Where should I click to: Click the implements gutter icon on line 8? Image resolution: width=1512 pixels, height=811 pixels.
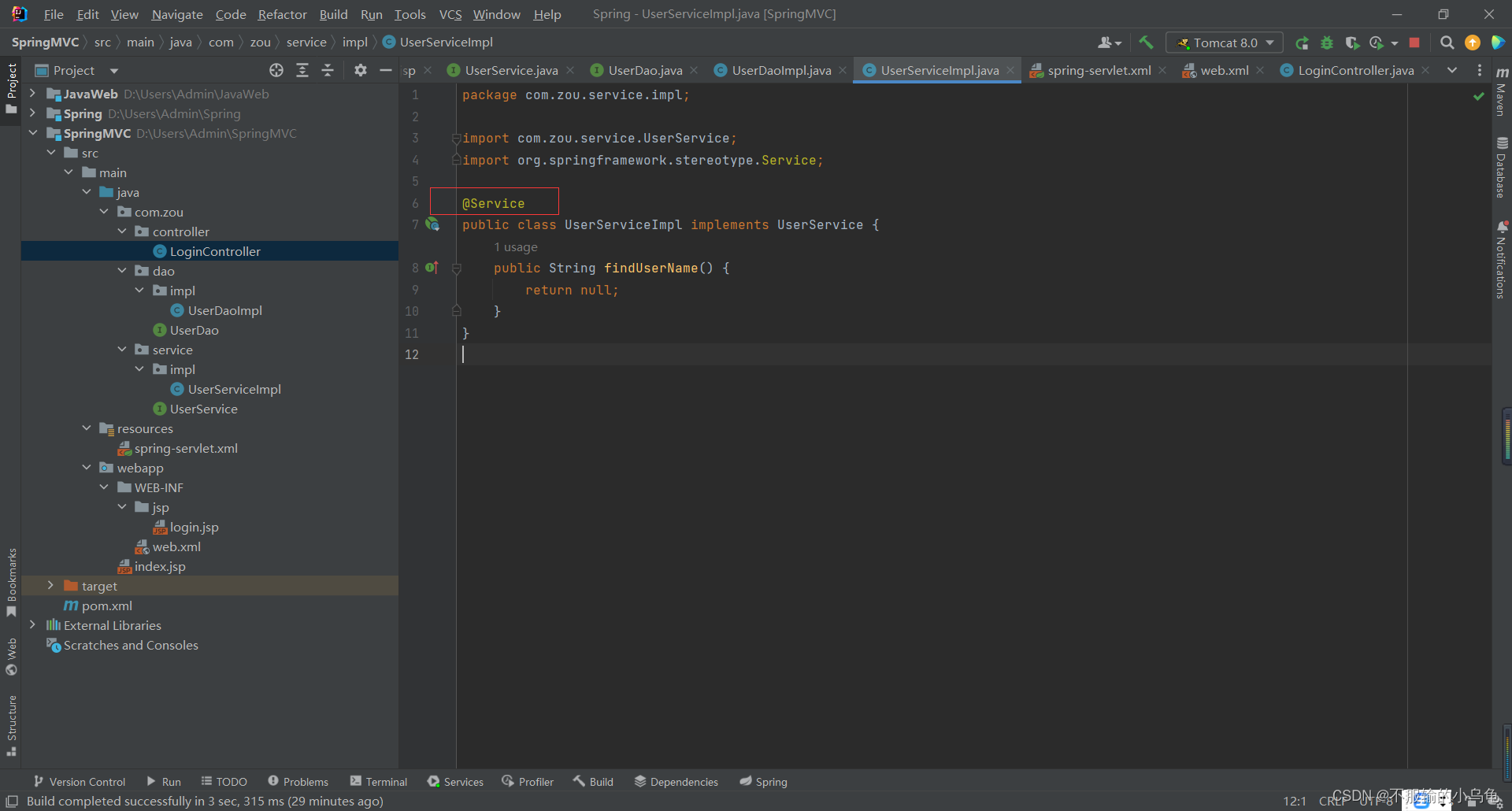[432, 268]
